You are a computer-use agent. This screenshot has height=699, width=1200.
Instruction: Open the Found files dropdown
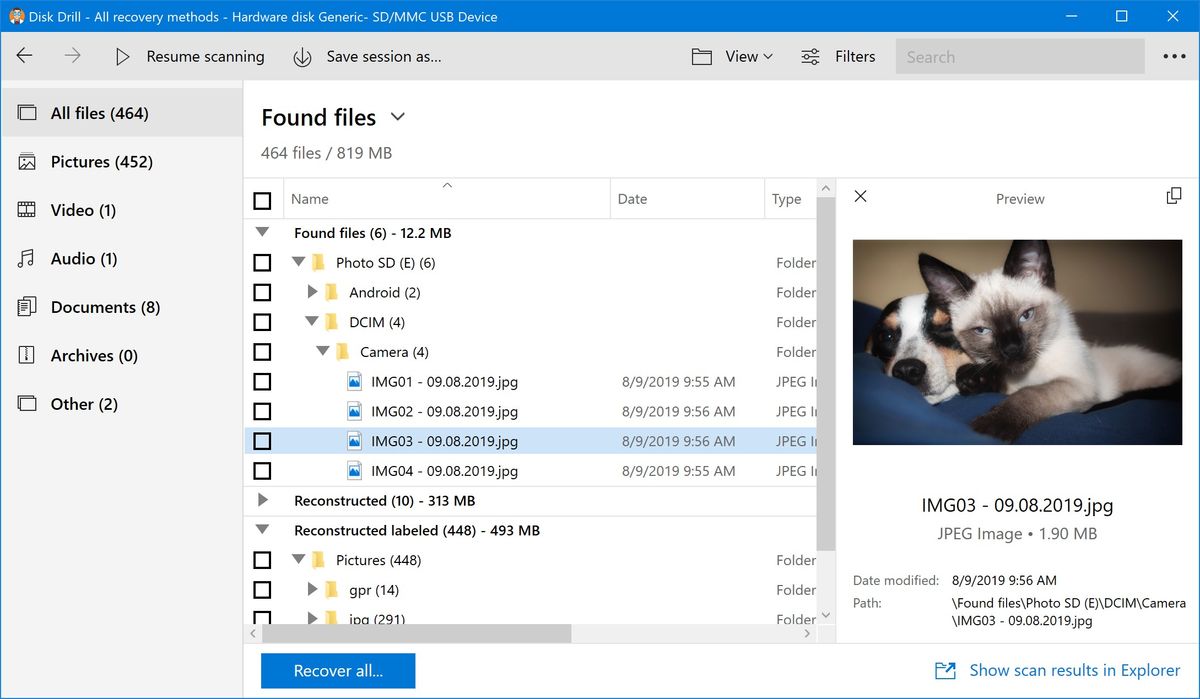(397, 117)
